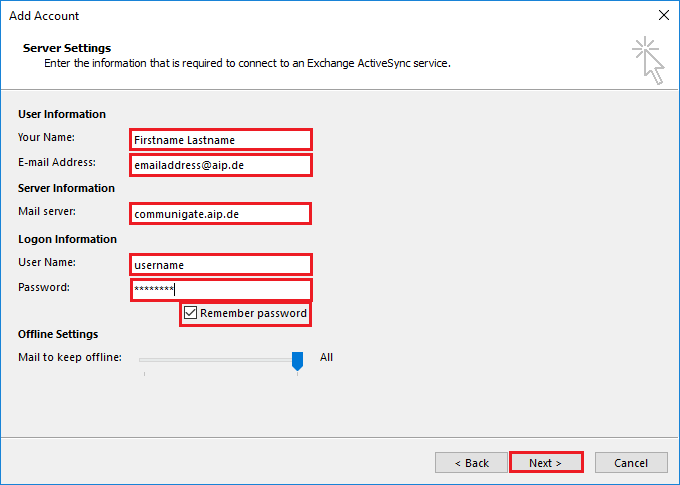Click the left end of the offline slider track

tap(144, 359)
